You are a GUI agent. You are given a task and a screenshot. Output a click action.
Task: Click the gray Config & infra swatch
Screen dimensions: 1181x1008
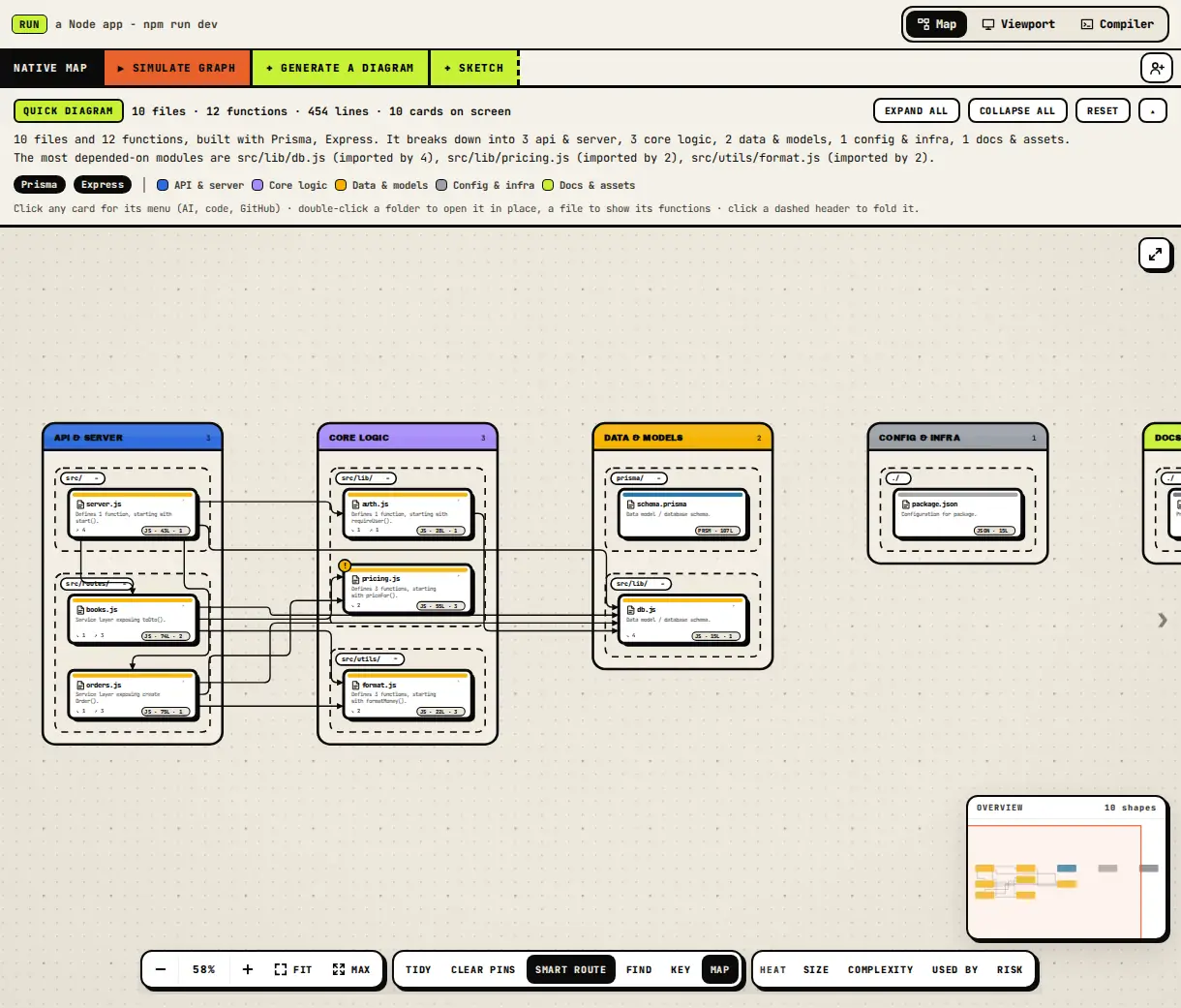[x=441, y=185]
